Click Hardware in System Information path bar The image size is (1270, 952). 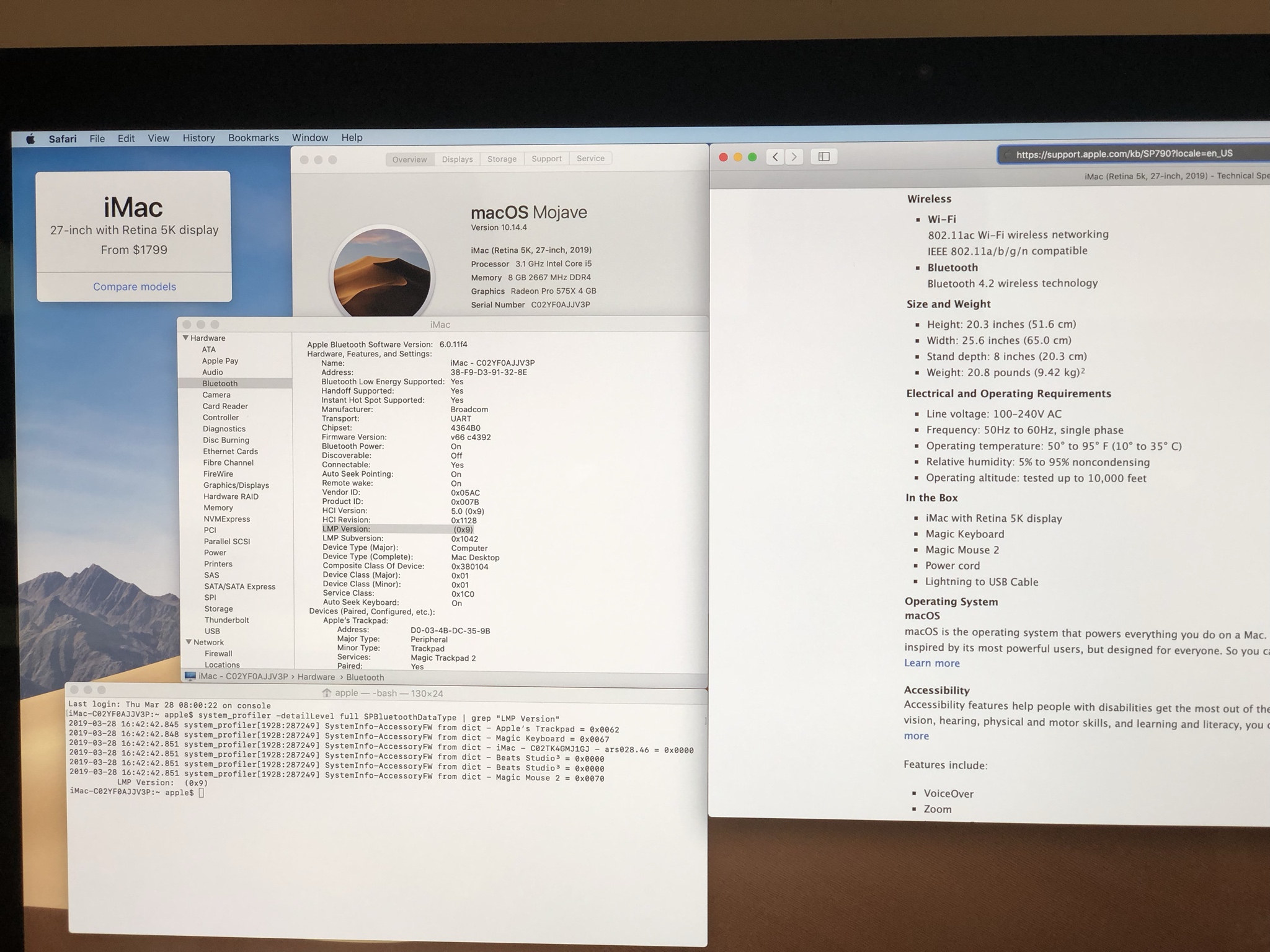[316, 677]
